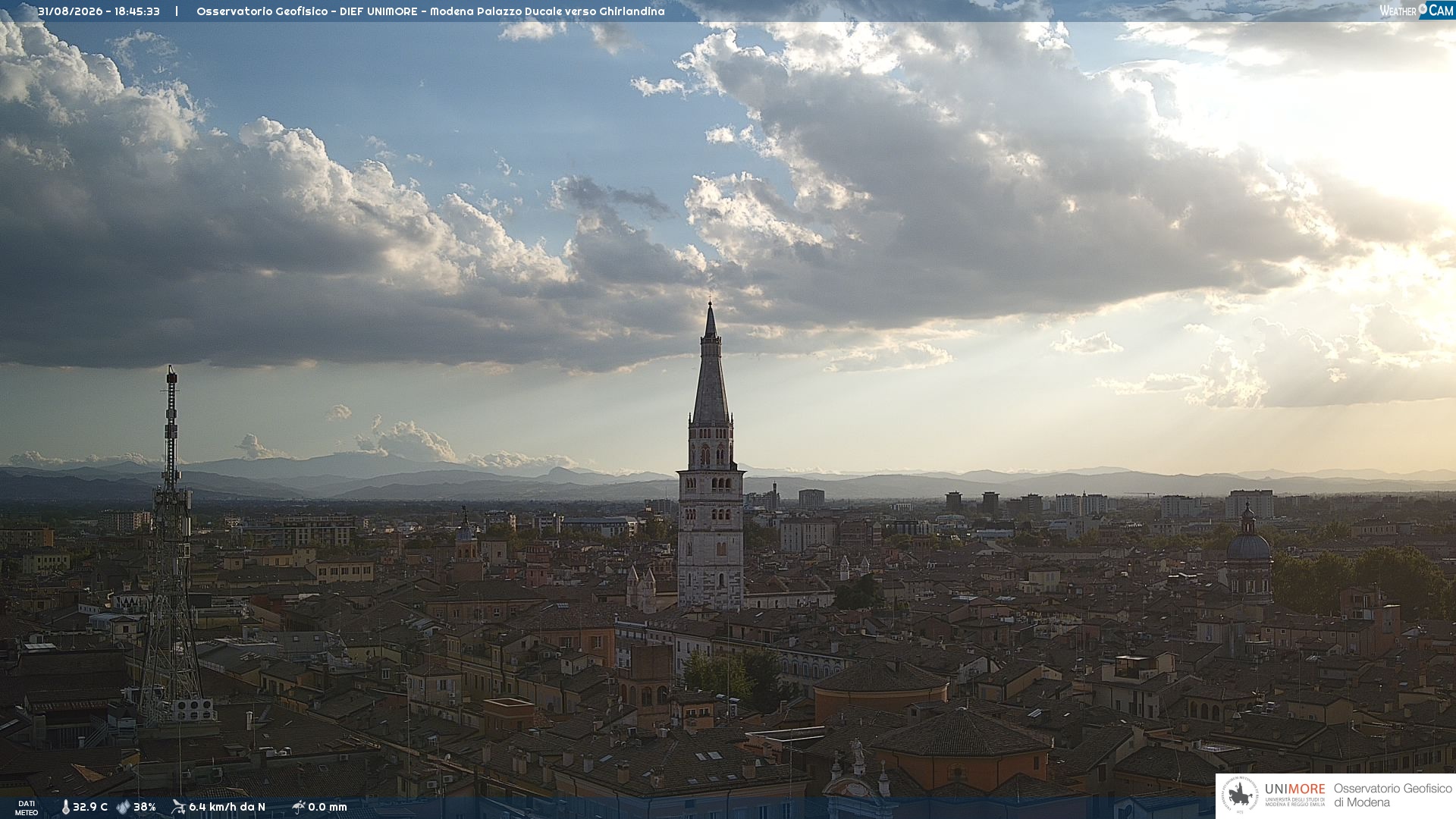
Task: Click the Modena Palazzo Ducale verso Ghirlandina text
Action: (548, 11)
